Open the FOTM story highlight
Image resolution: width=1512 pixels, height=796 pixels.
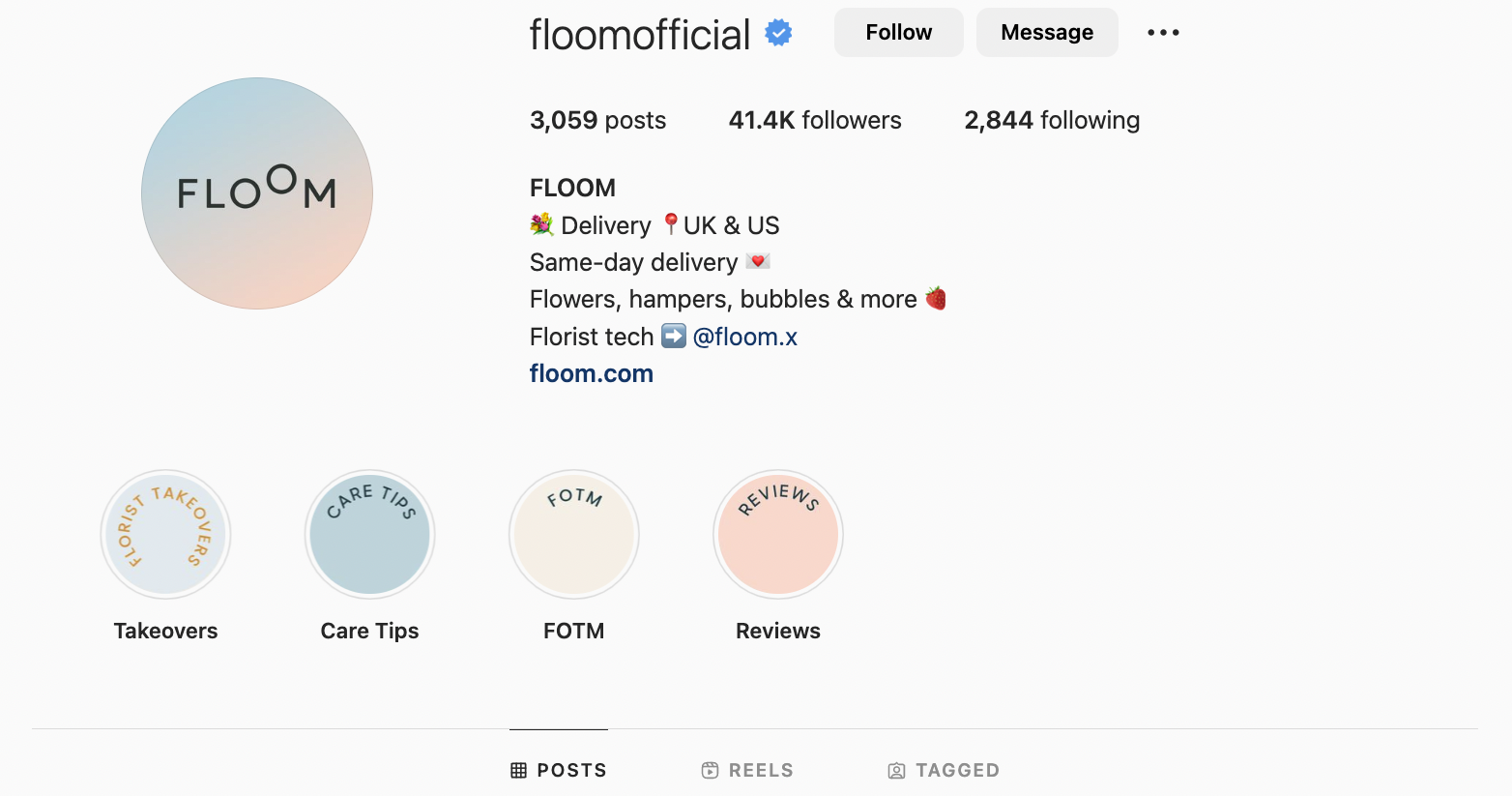tap(573, 534)
